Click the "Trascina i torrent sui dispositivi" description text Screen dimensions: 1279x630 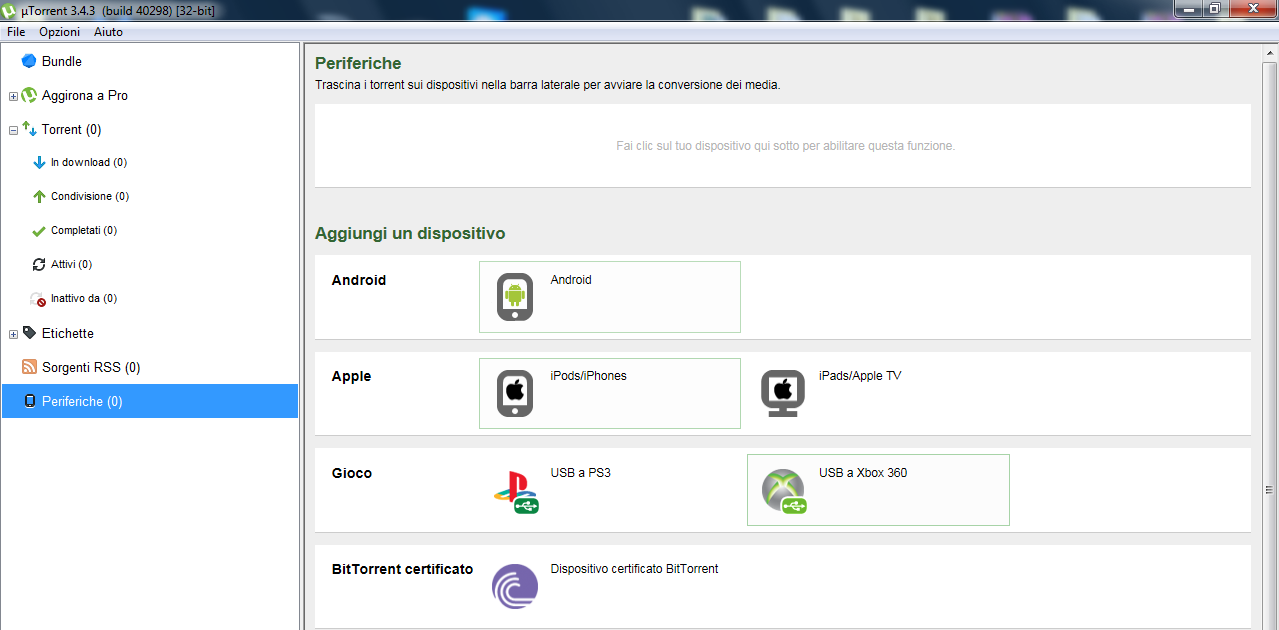[548, 85]
